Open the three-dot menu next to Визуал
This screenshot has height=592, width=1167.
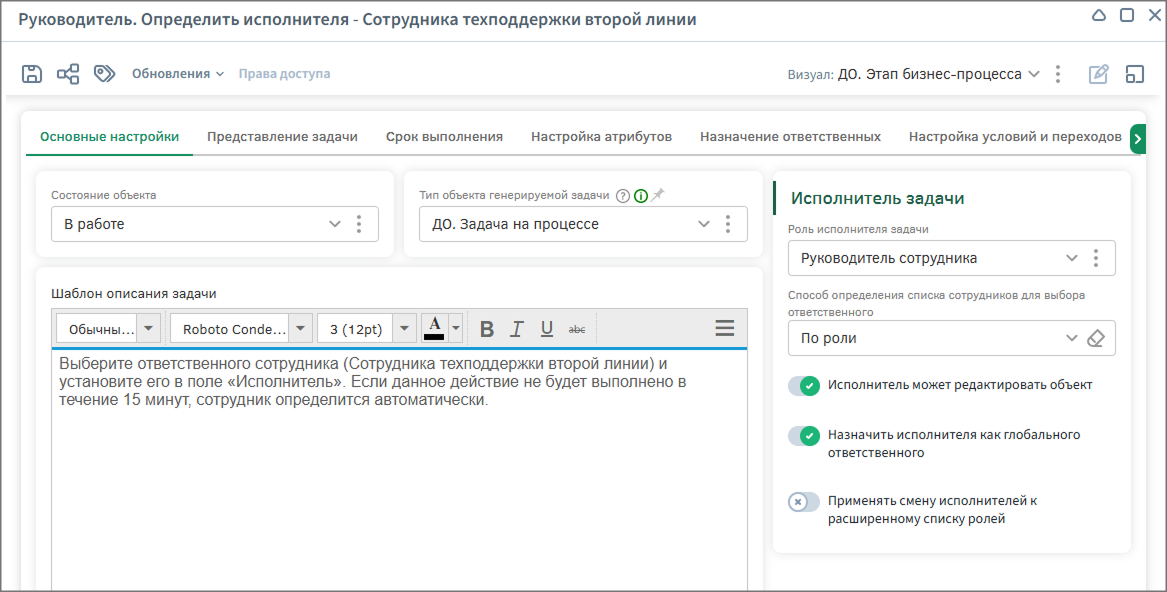[1058, 74]
